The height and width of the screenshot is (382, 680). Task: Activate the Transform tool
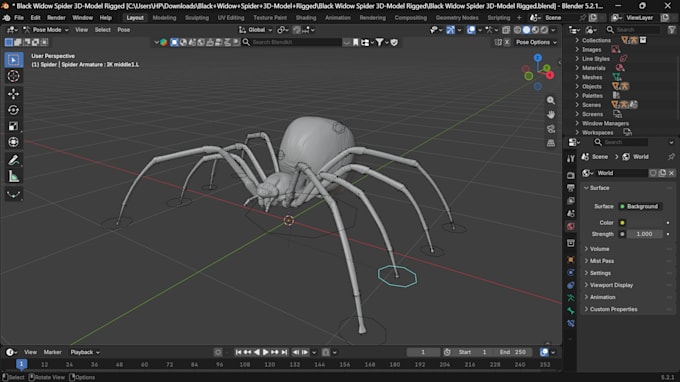click(13, 142)
